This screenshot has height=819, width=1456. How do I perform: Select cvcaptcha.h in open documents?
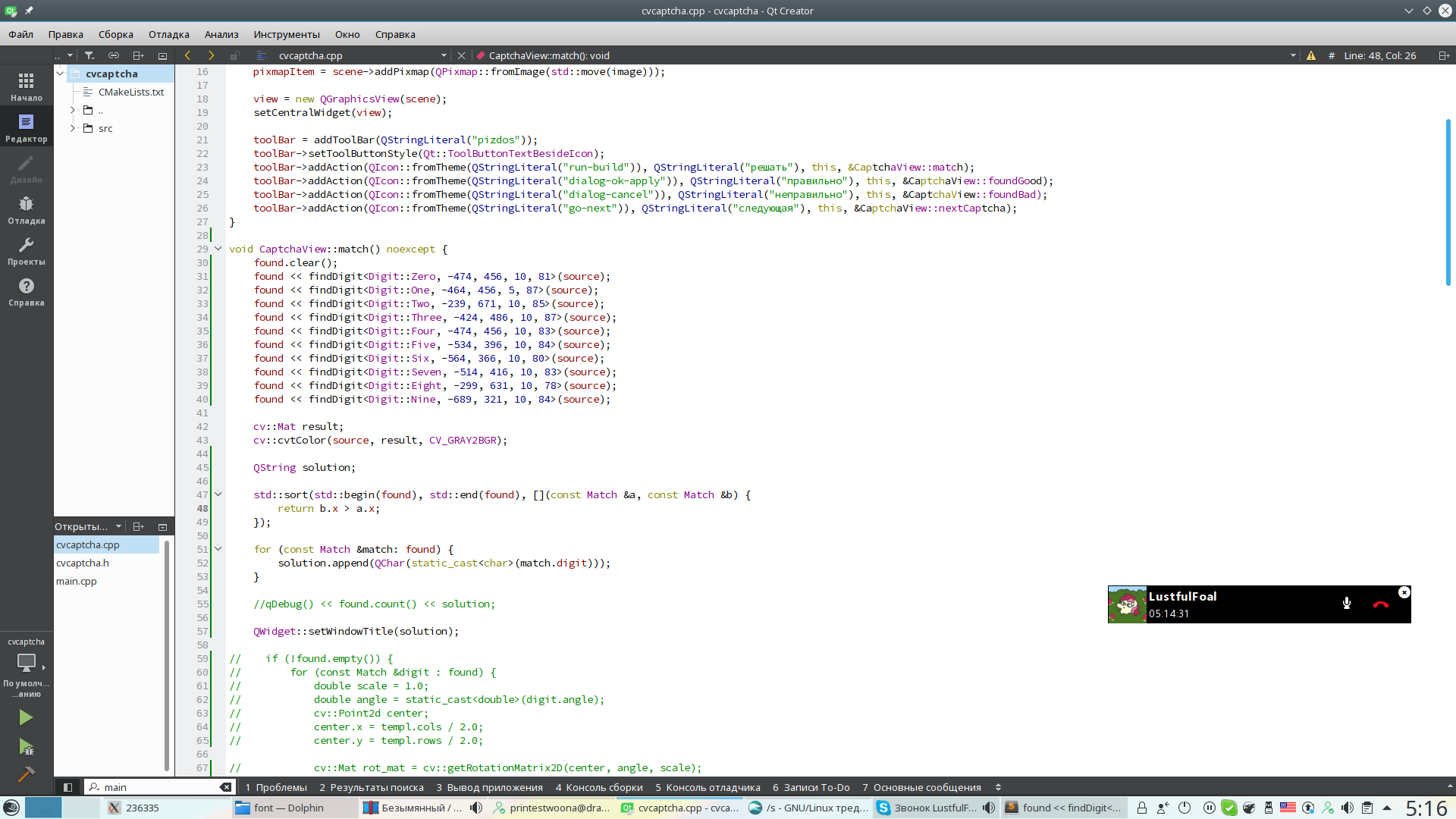point(106,563)
